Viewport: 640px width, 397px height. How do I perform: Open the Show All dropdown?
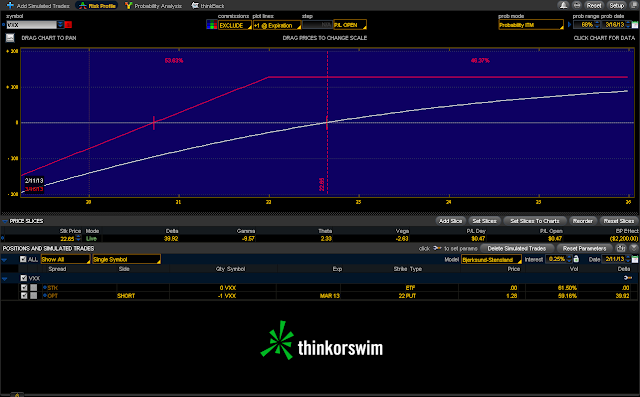point(65,259)
